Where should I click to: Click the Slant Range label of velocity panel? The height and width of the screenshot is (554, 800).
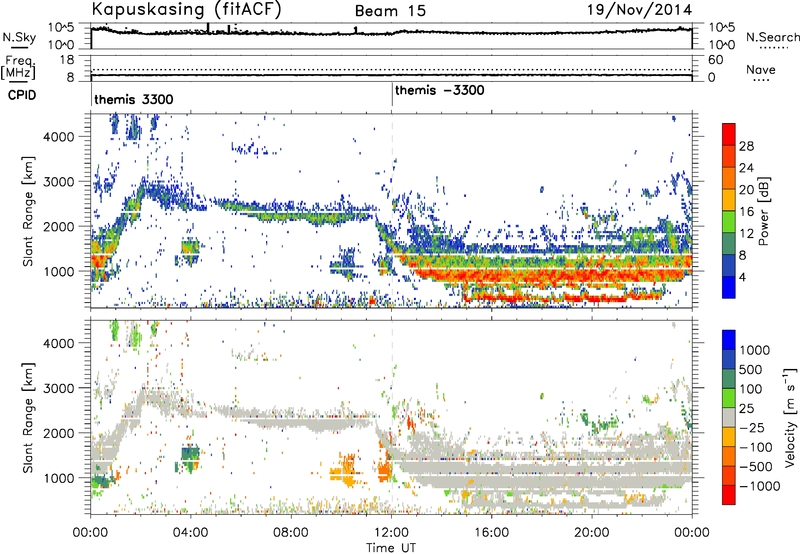28,417
